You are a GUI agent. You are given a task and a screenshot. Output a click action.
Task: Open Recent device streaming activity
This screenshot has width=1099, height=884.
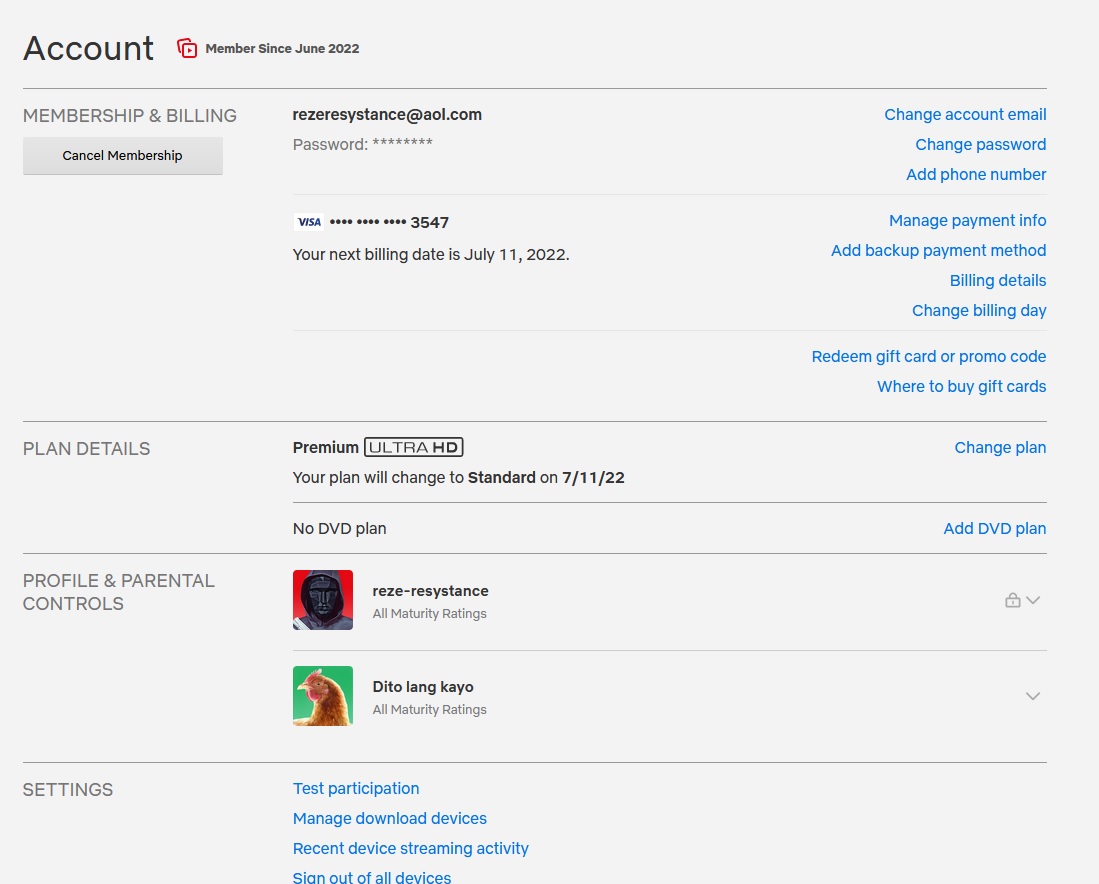(411, 848)
